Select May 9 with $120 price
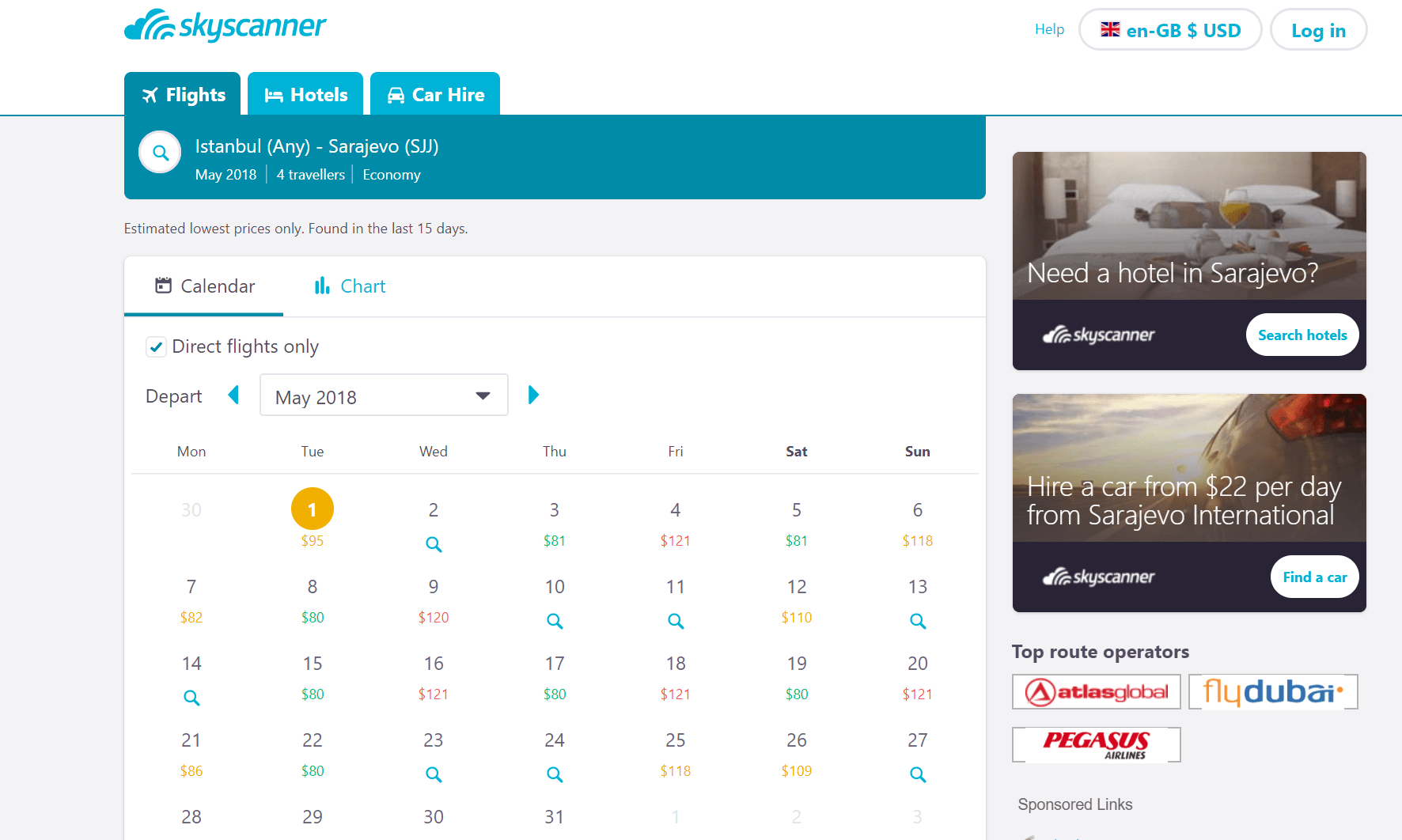Screen dimensions: 1402x840 point(434,600)
